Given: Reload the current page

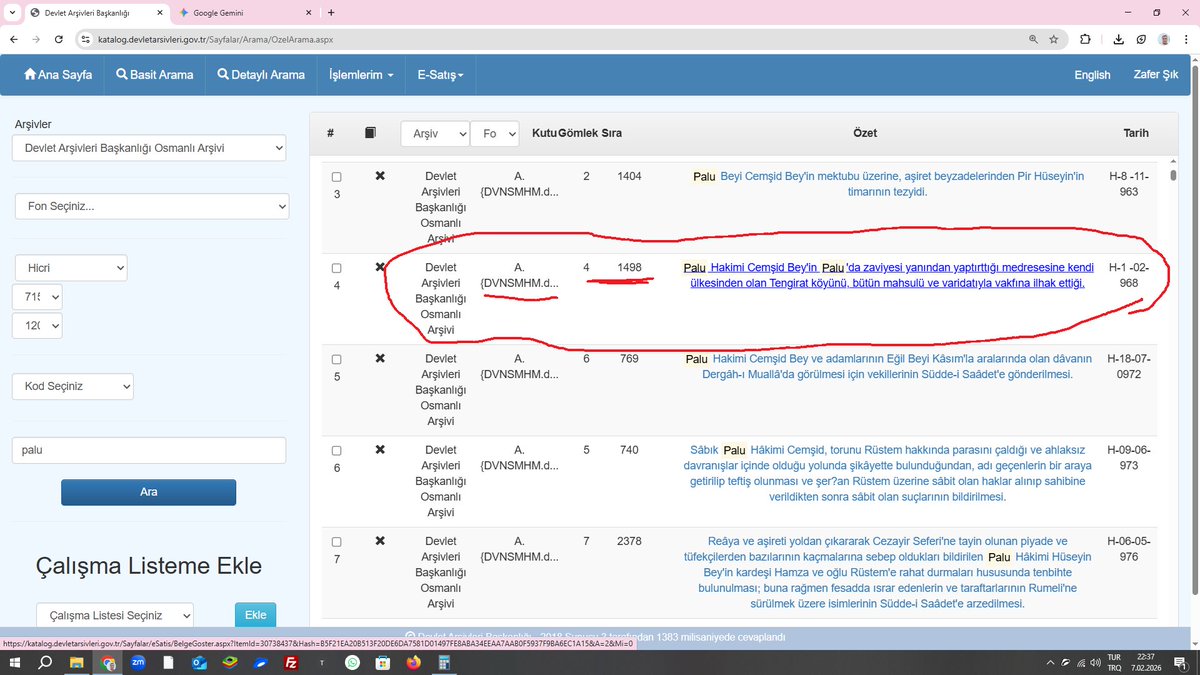Looking at the screenshot, I should tap(60, 39).
